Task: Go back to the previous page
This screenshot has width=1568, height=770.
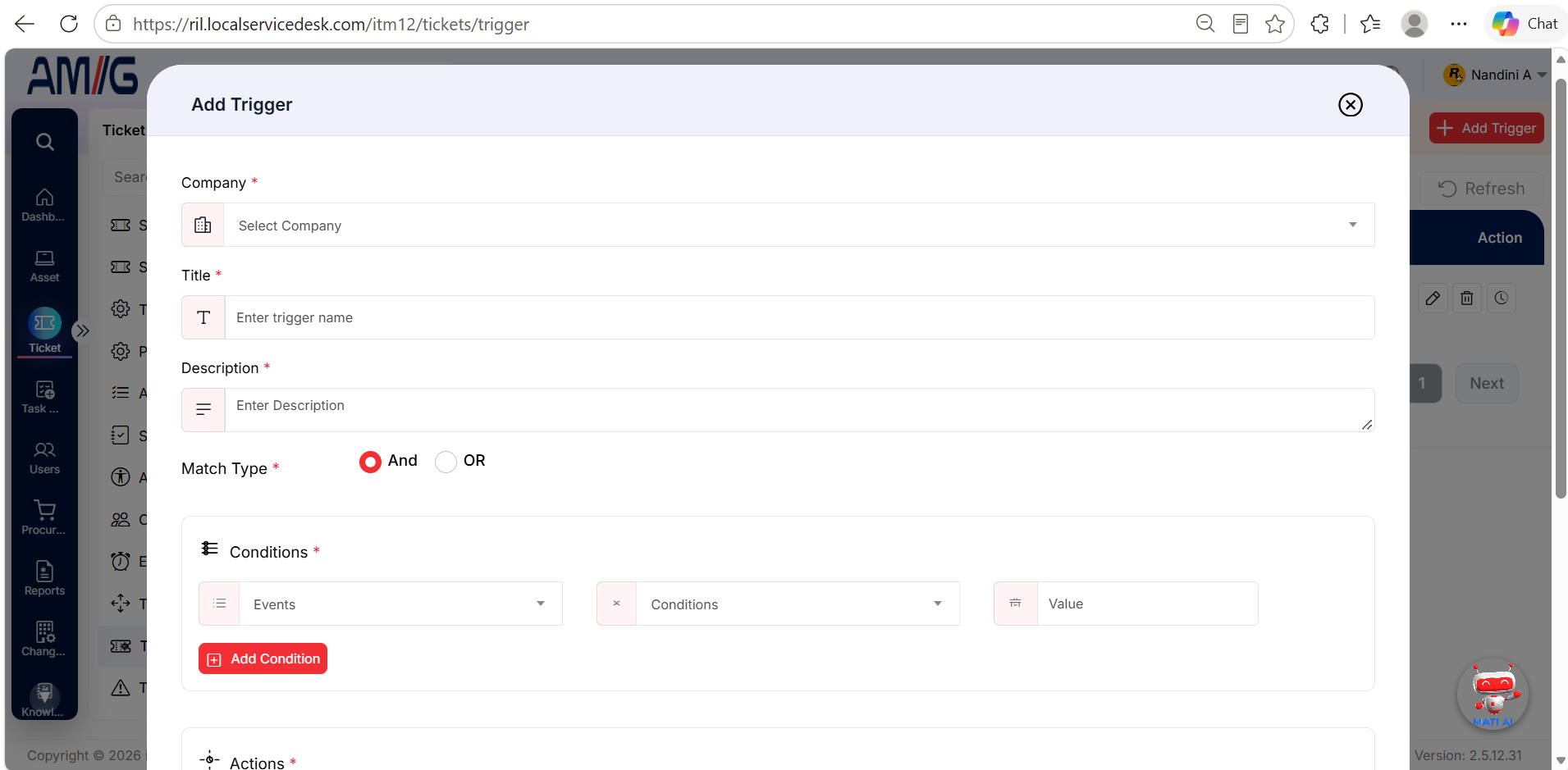Action: pos(25,24)
